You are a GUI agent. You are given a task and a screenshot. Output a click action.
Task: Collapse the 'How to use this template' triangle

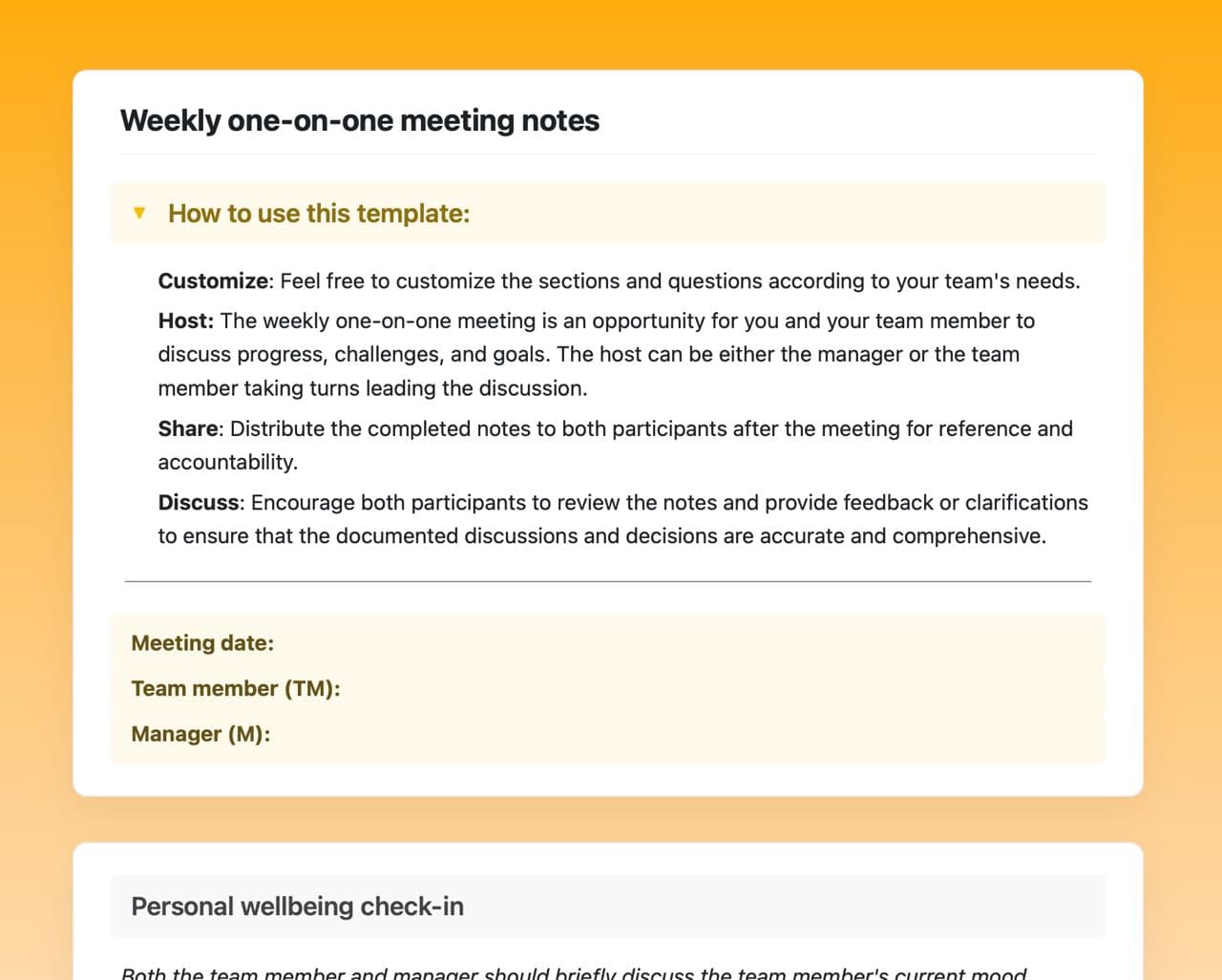click(x=139, y=213)
